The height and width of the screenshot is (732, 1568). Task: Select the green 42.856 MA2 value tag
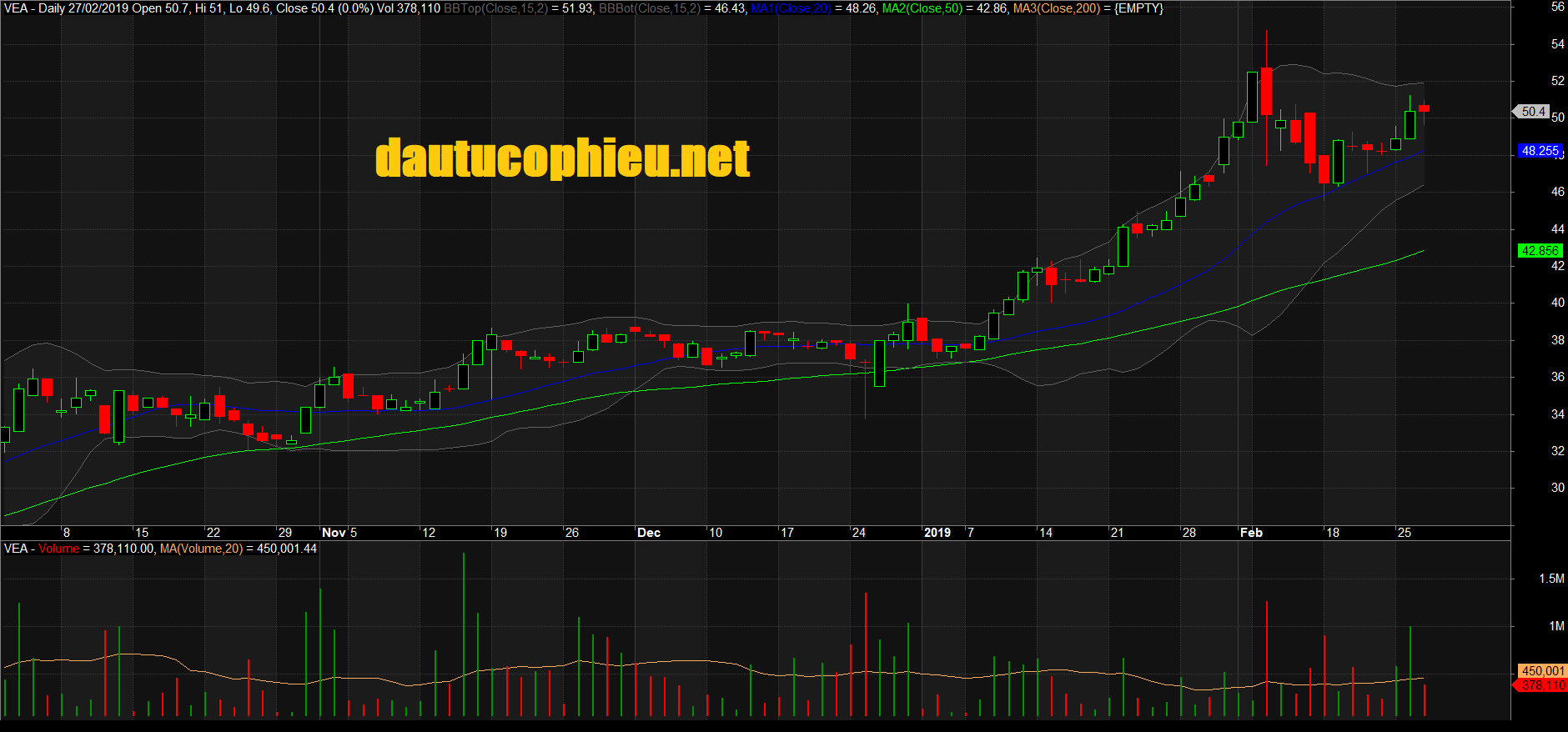(1539, 251)
